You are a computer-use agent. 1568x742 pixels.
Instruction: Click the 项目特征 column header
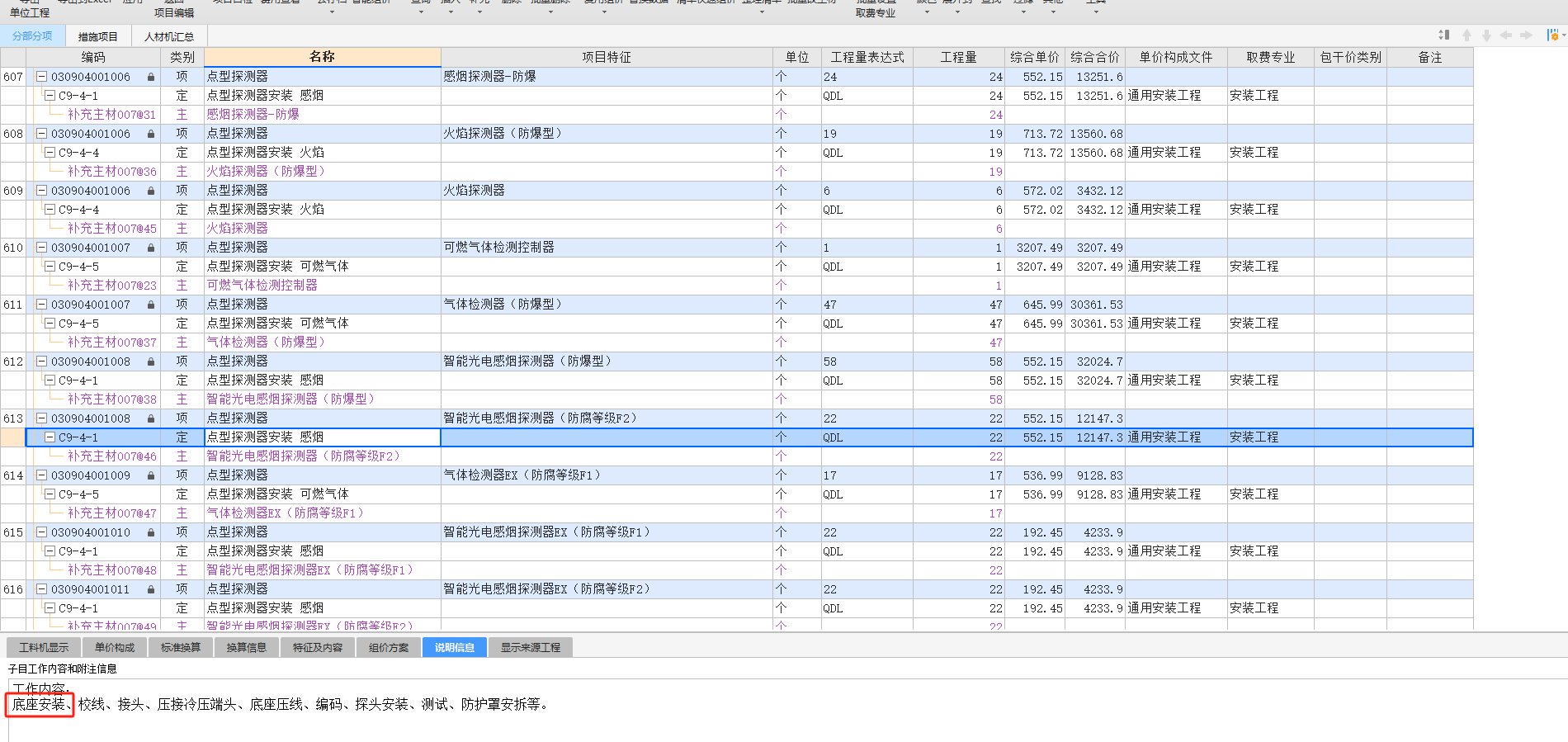(607, 57)
